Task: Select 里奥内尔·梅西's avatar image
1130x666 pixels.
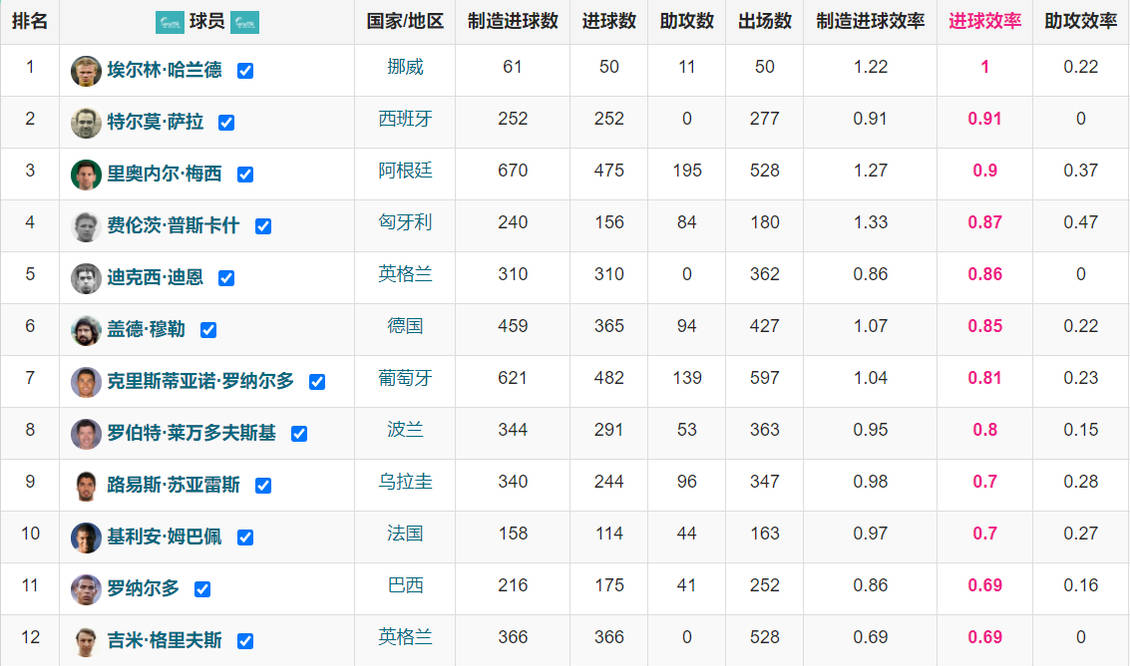Action: pyautogui.click(x=86, y=174)
